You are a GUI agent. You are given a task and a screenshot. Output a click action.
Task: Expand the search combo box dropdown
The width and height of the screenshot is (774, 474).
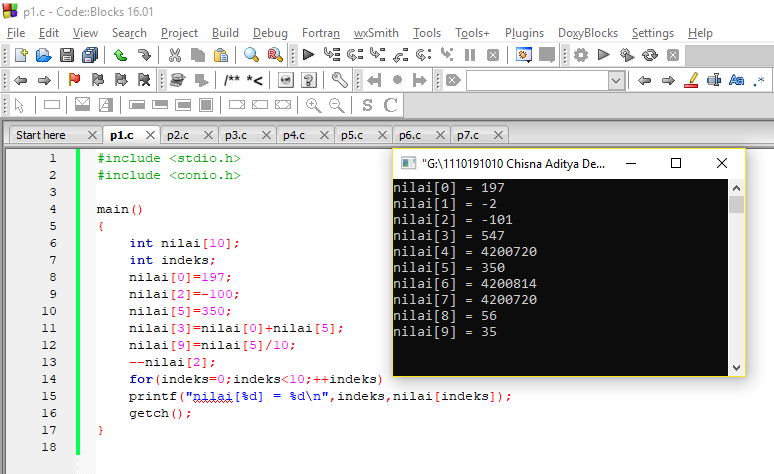pyautogui.click(x=616, y=80)
